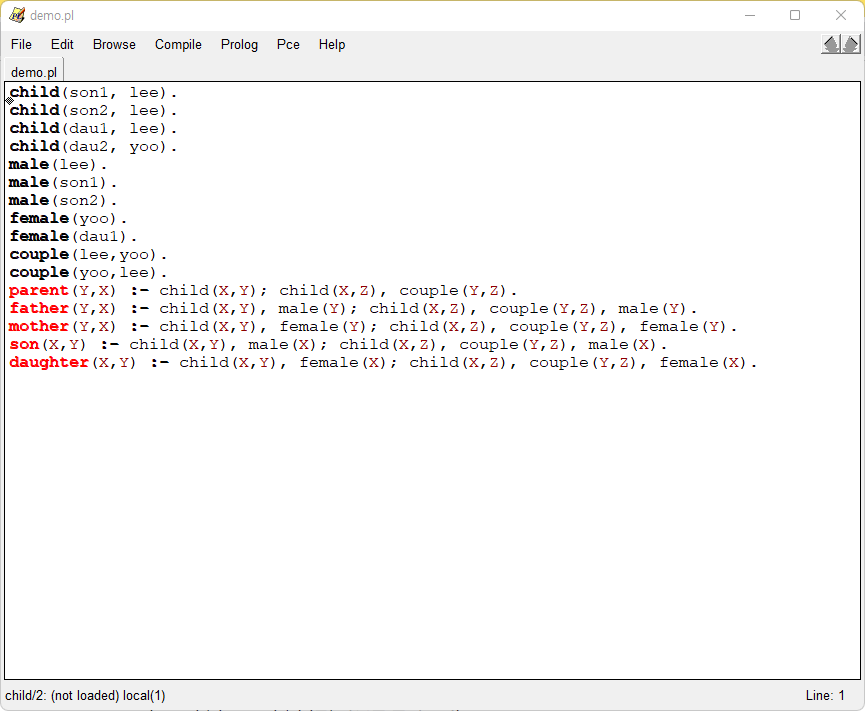This screenshot has width=865, height=711.
Task: Open the Compile menu
Action: [x=178, y=45]
